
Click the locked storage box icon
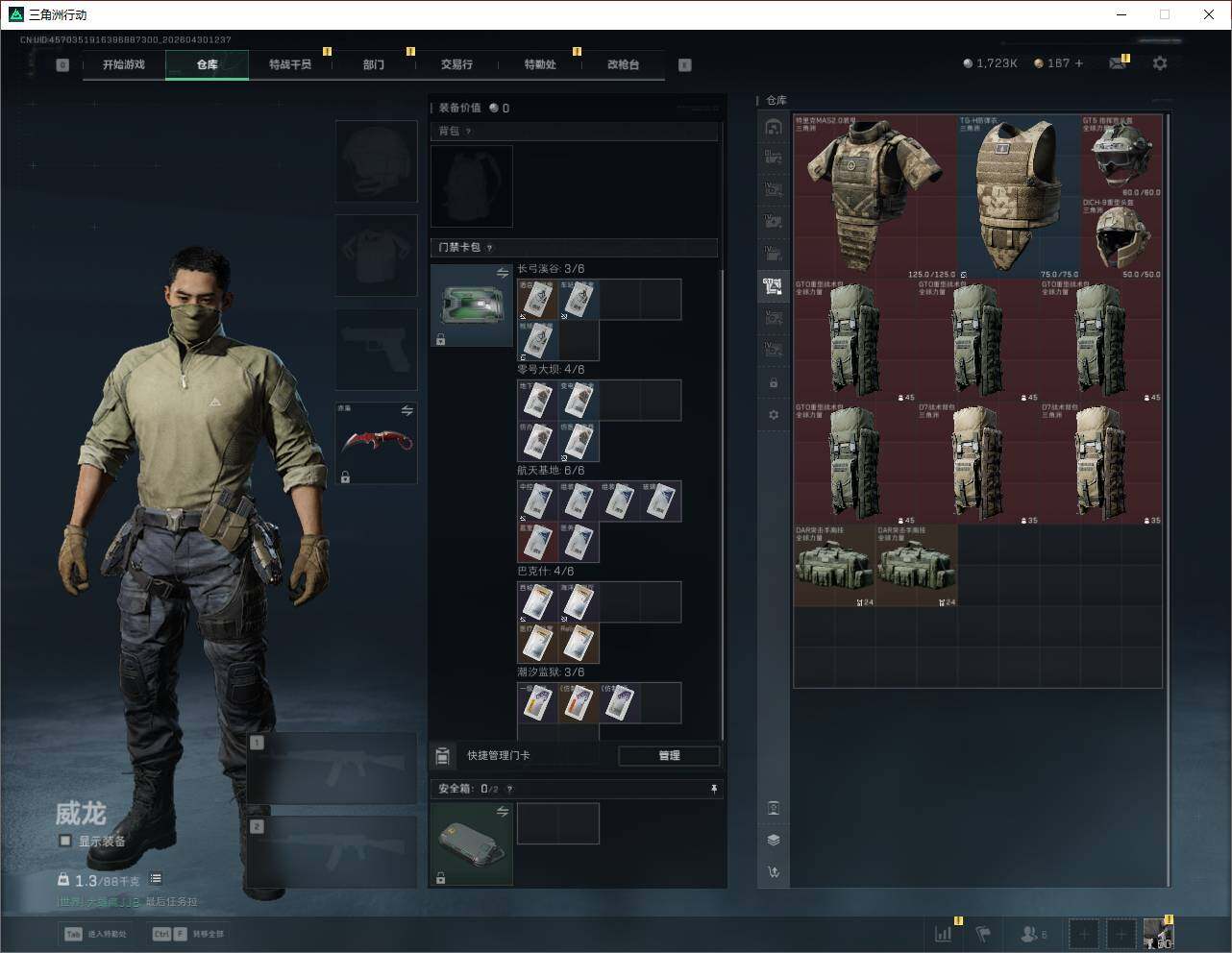tap(774, 383)
